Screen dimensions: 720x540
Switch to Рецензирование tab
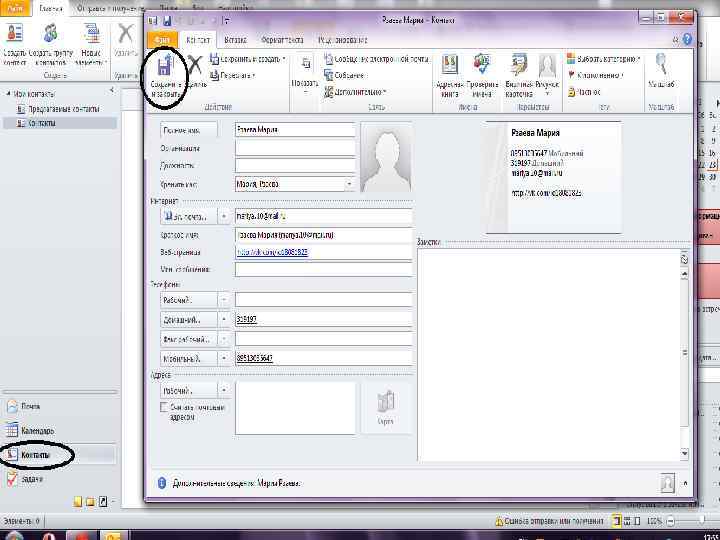point(343,40)
